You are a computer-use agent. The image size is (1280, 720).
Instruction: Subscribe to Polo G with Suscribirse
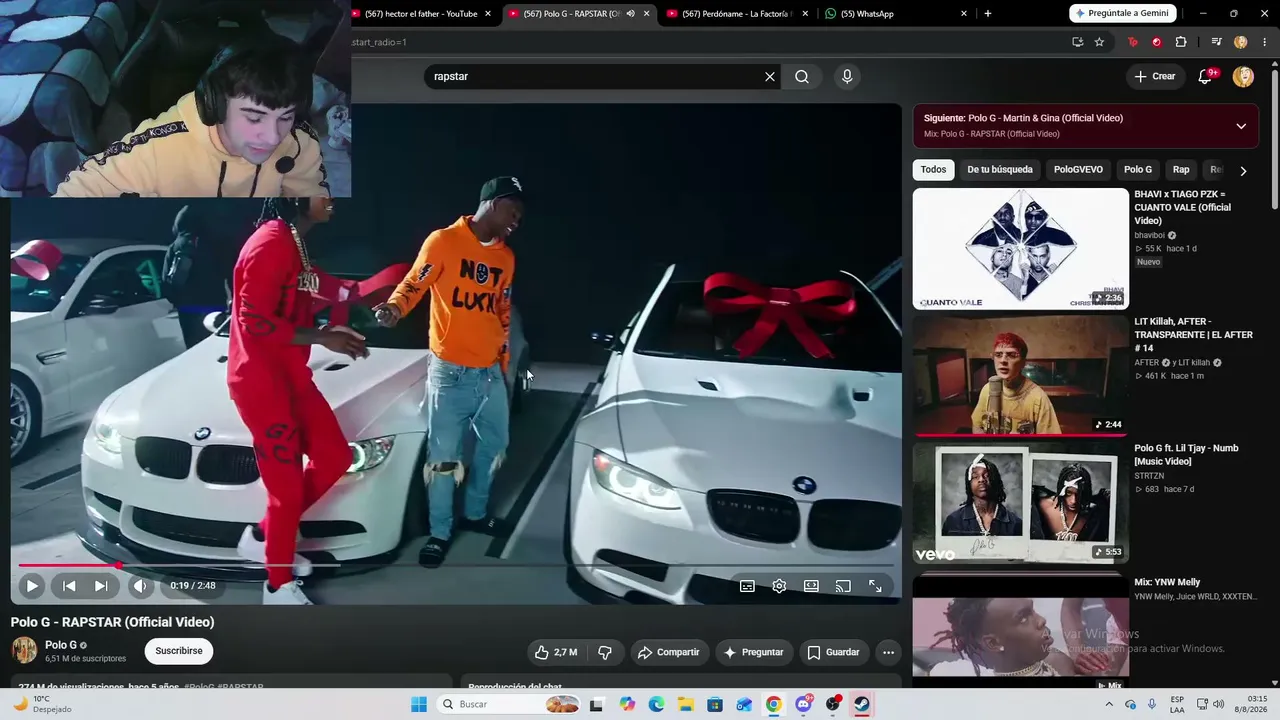tap(179, 651)
